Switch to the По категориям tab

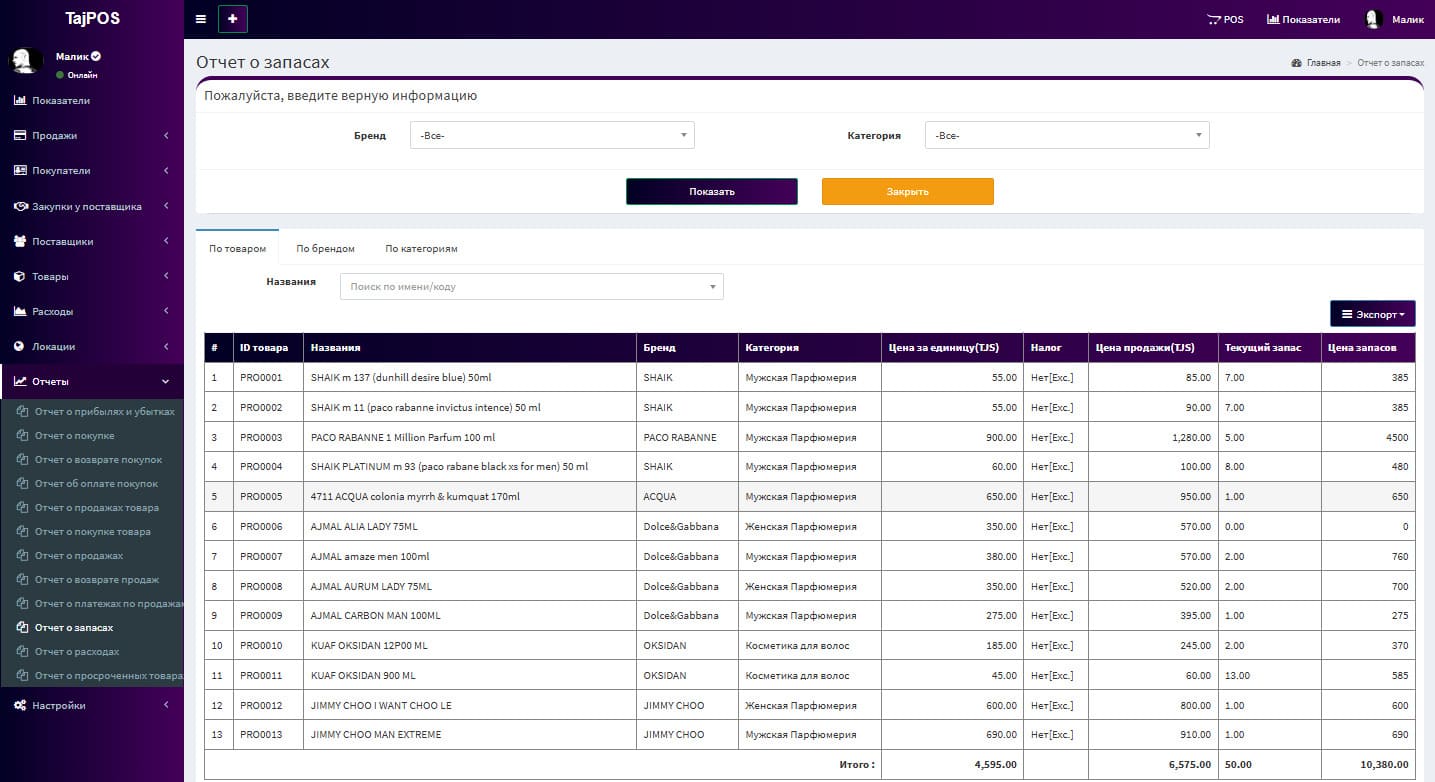click(421, 248)
